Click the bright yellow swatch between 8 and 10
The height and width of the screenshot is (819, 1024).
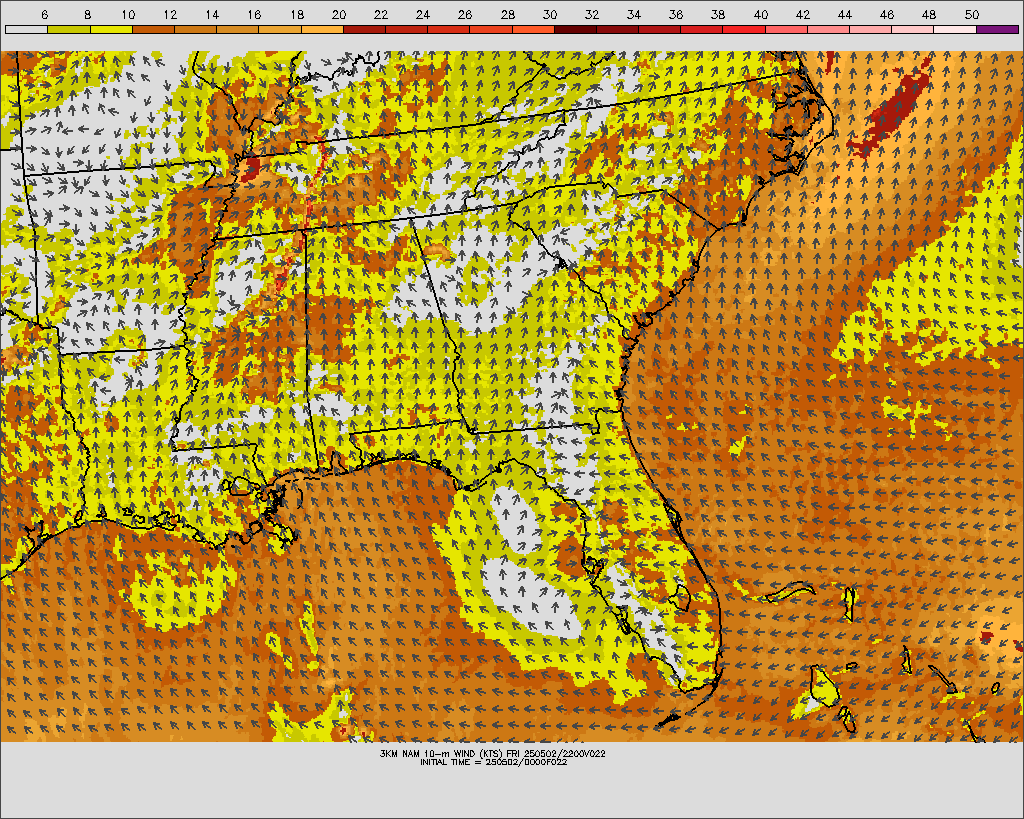(111, 29)
